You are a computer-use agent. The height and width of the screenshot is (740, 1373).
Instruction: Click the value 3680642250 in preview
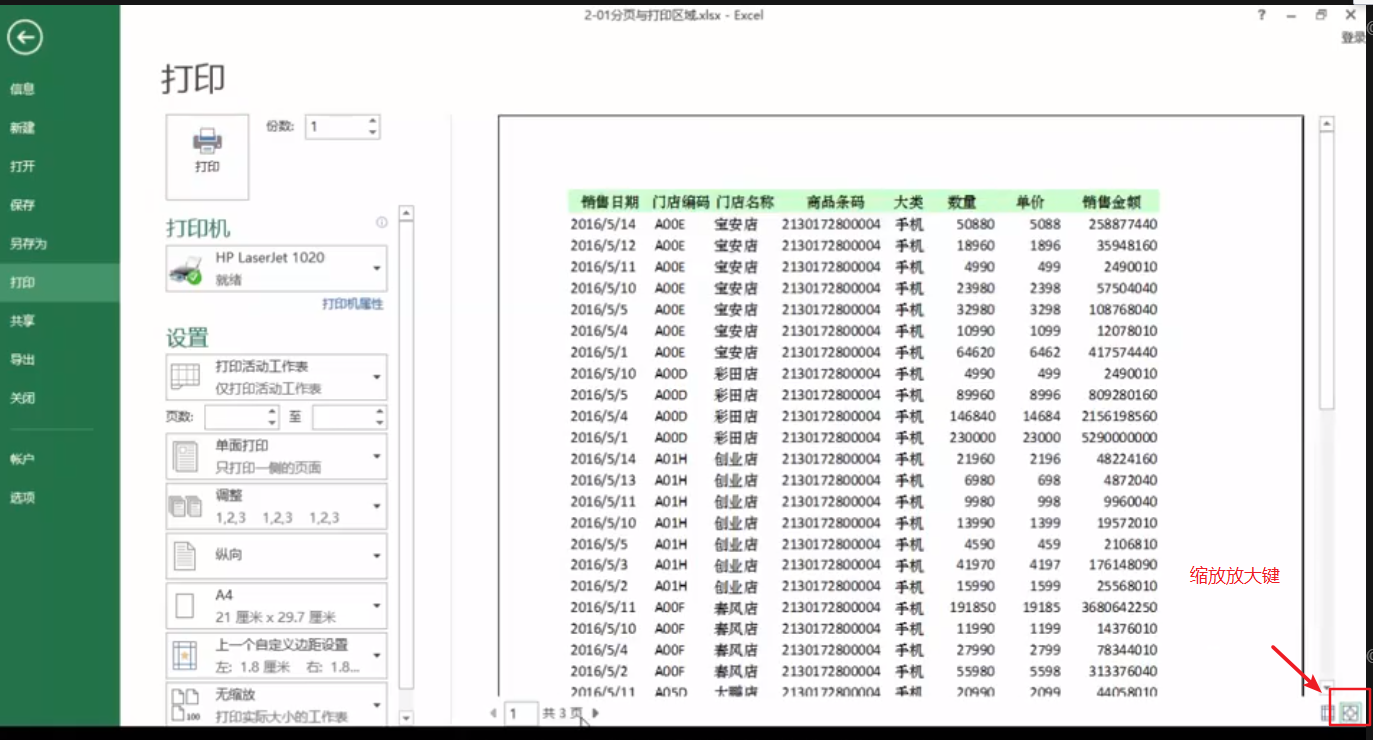tap(1119, 608)
